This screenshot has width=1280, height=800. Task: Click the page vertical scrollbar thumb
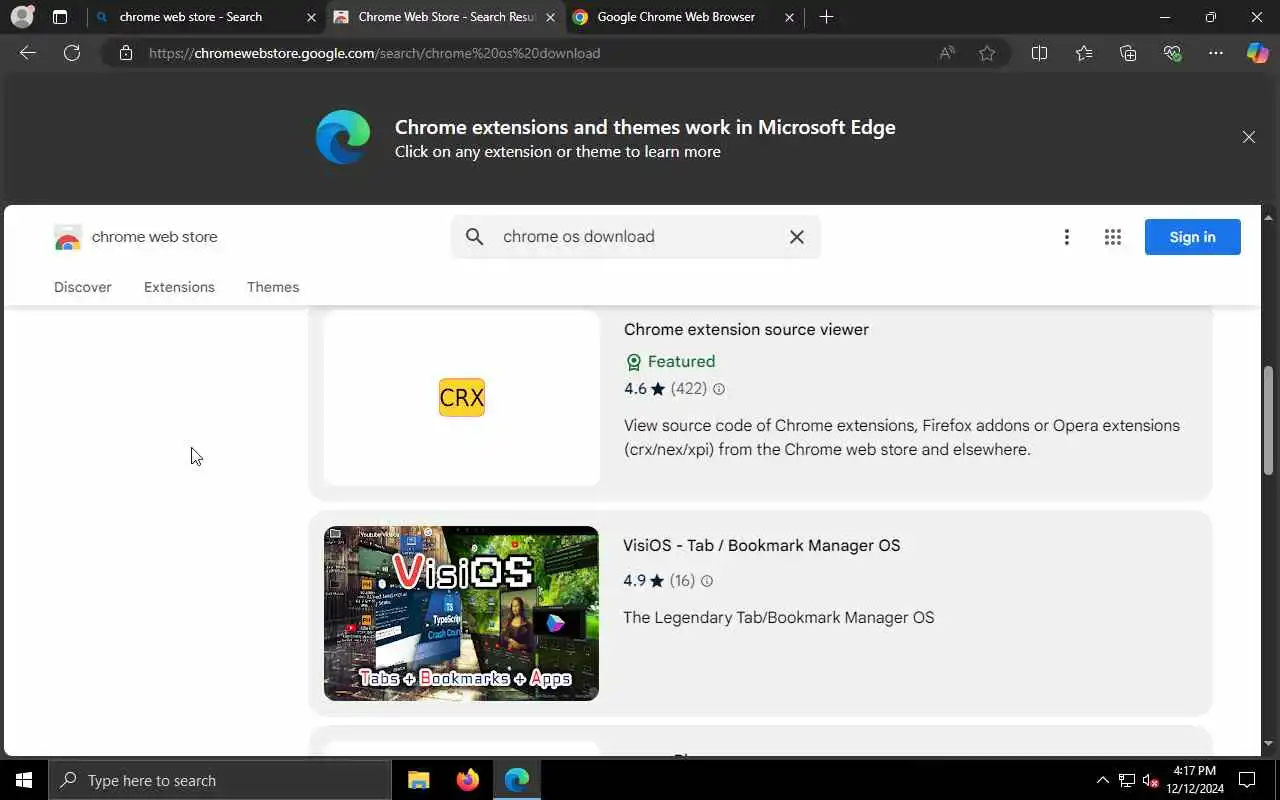coord(1268,420)
